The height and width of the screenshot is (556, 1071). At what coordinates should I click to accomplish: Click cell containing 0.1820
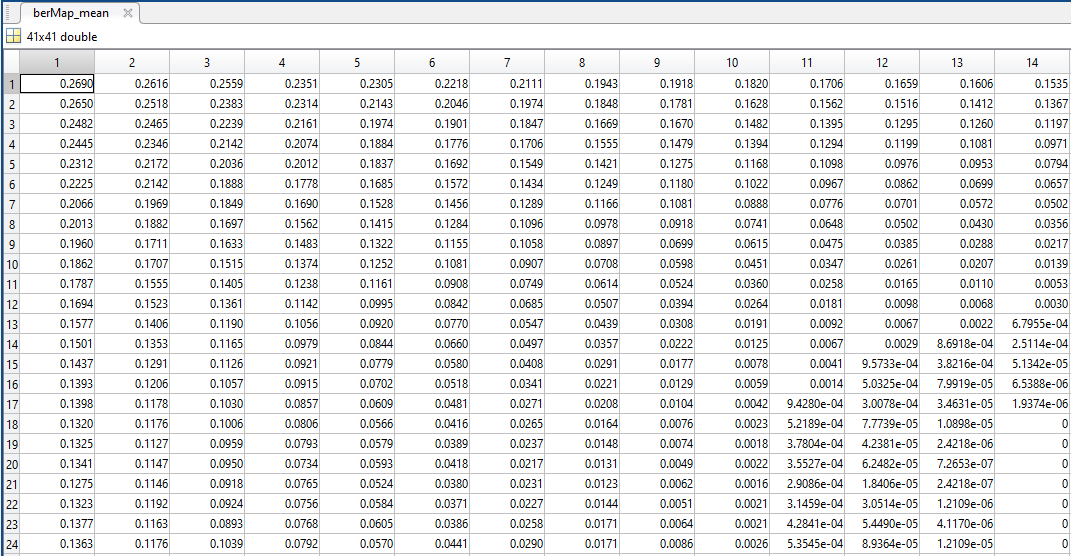(732, 84)
